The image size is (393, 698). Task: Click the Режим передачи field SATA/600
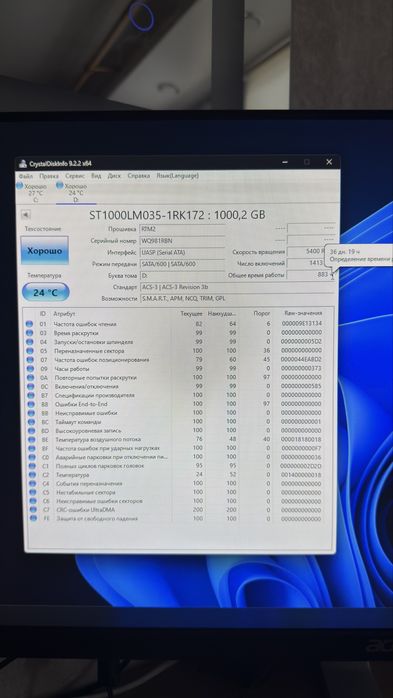point(182,264)
